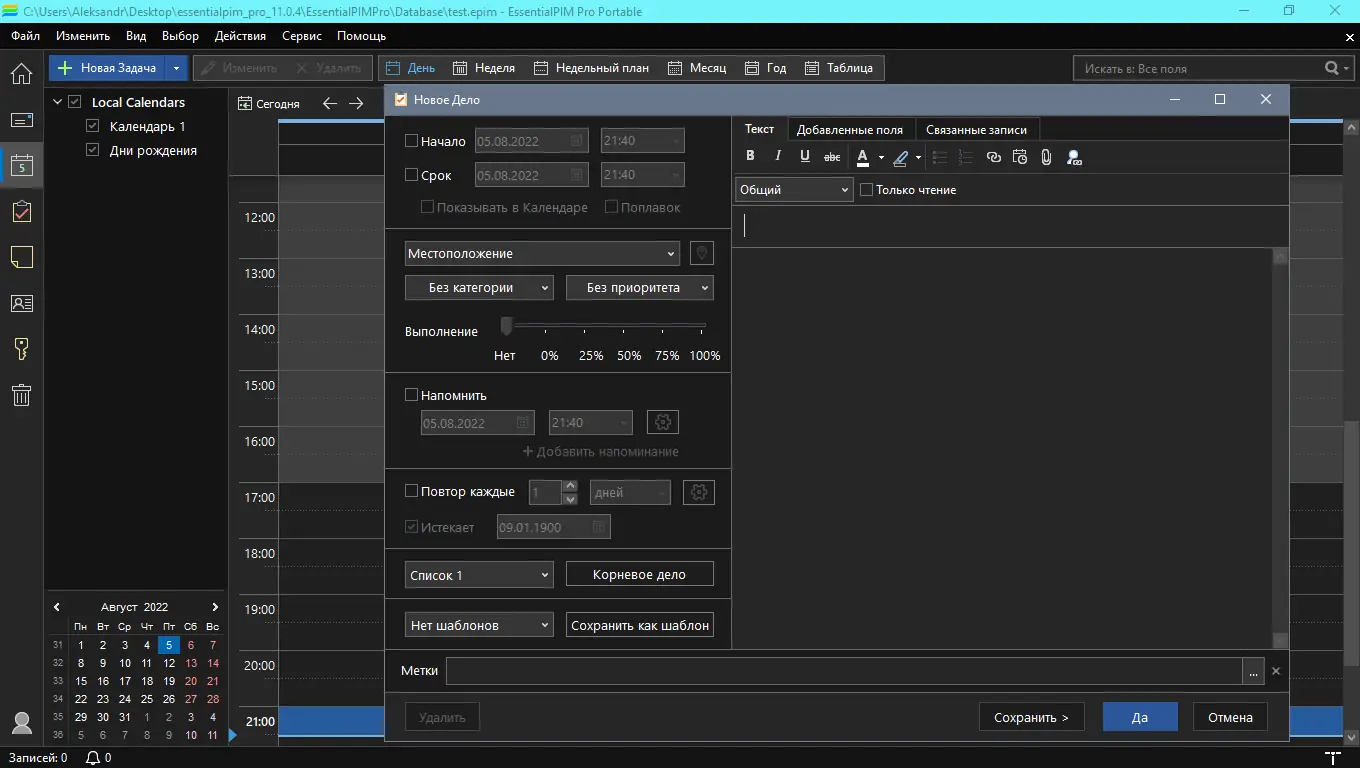Enable the Начало start date checkbox
The width and height of the screenshot is (1360, 768).
tap(411, 141)
